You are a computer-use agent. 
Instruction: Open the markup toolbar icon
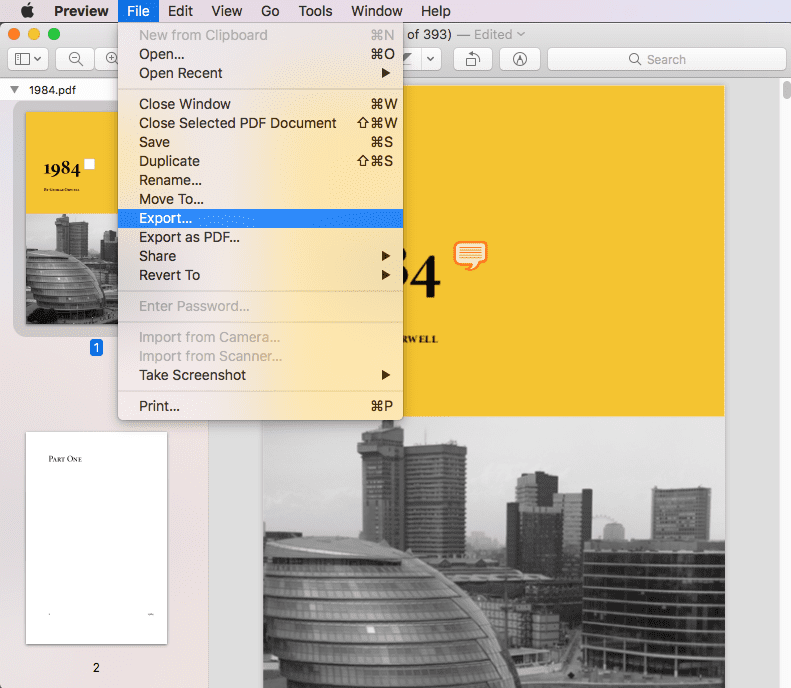tap(519, 59)
